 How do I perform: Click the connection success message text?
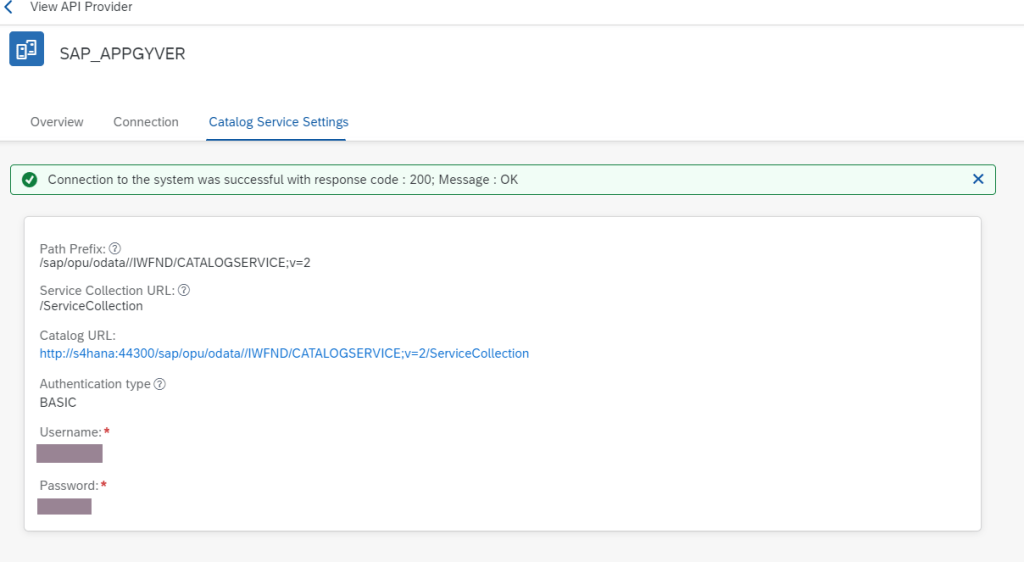283,180
